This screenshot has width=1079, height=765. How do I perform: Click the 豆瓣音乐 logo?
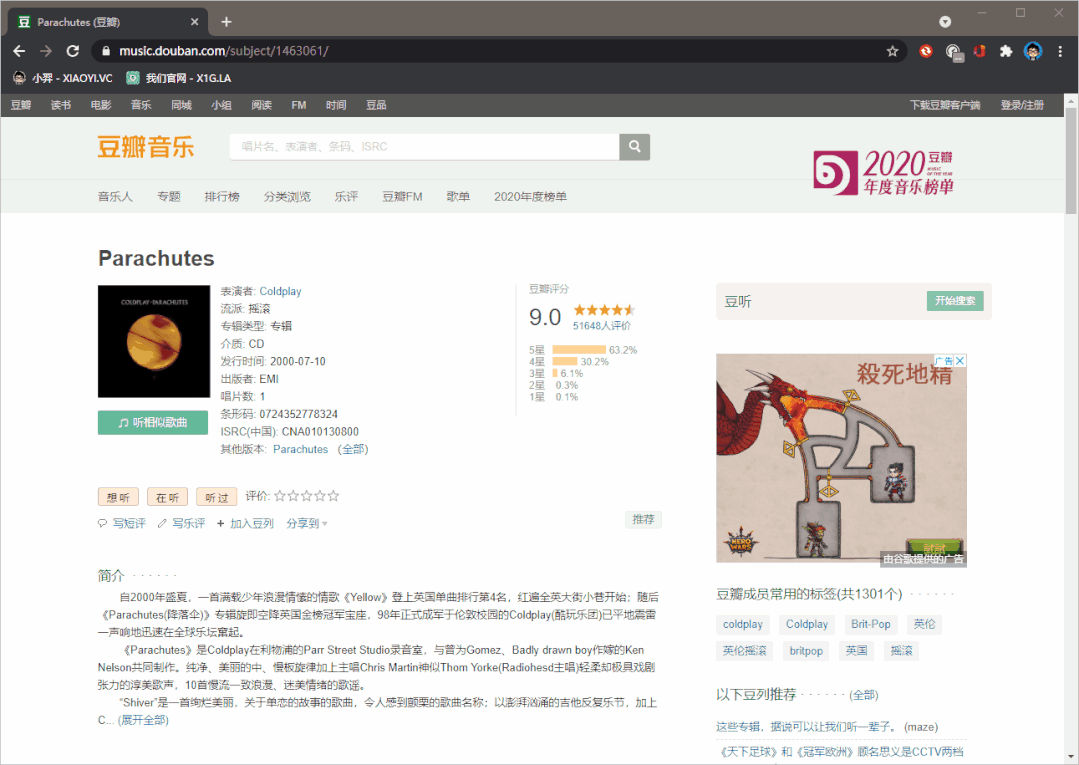(146, 147)
